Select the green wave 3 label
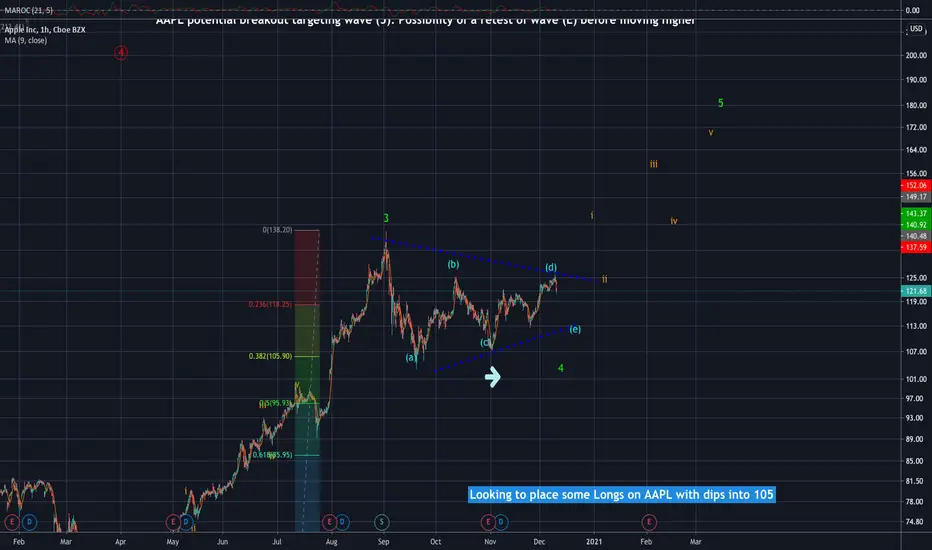Viewport: 932px width, 550px height. (x=386, y=218)
